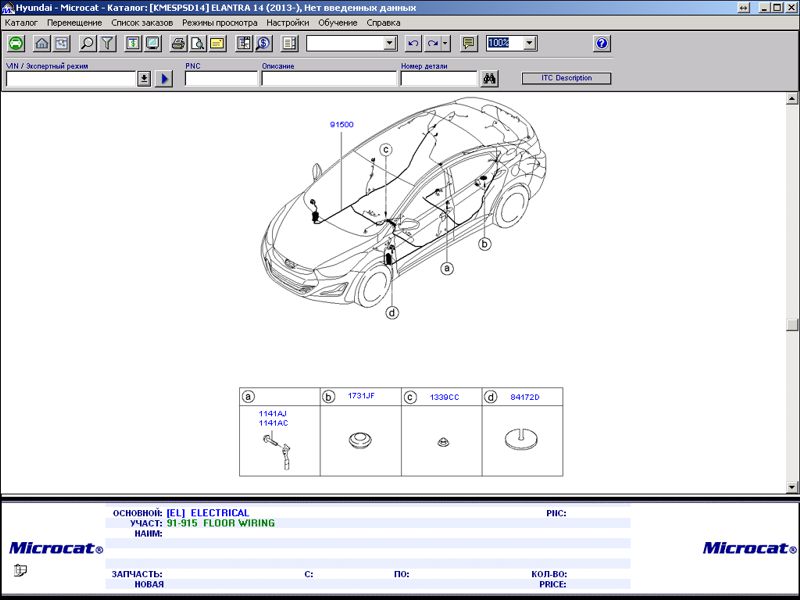Click the title bar double-arrow resize icon

(x=744, y=8)
